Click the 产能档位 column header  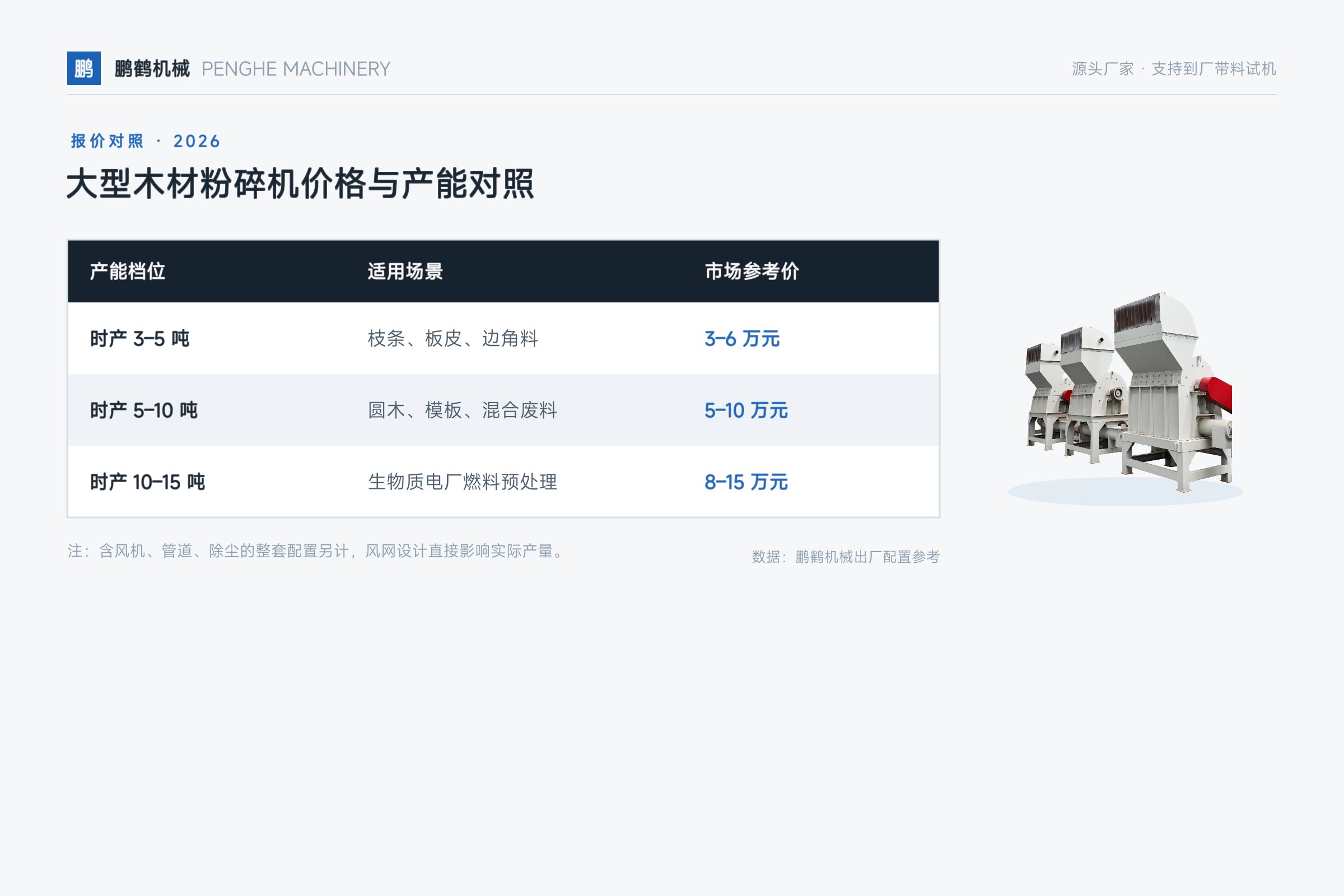128,272
